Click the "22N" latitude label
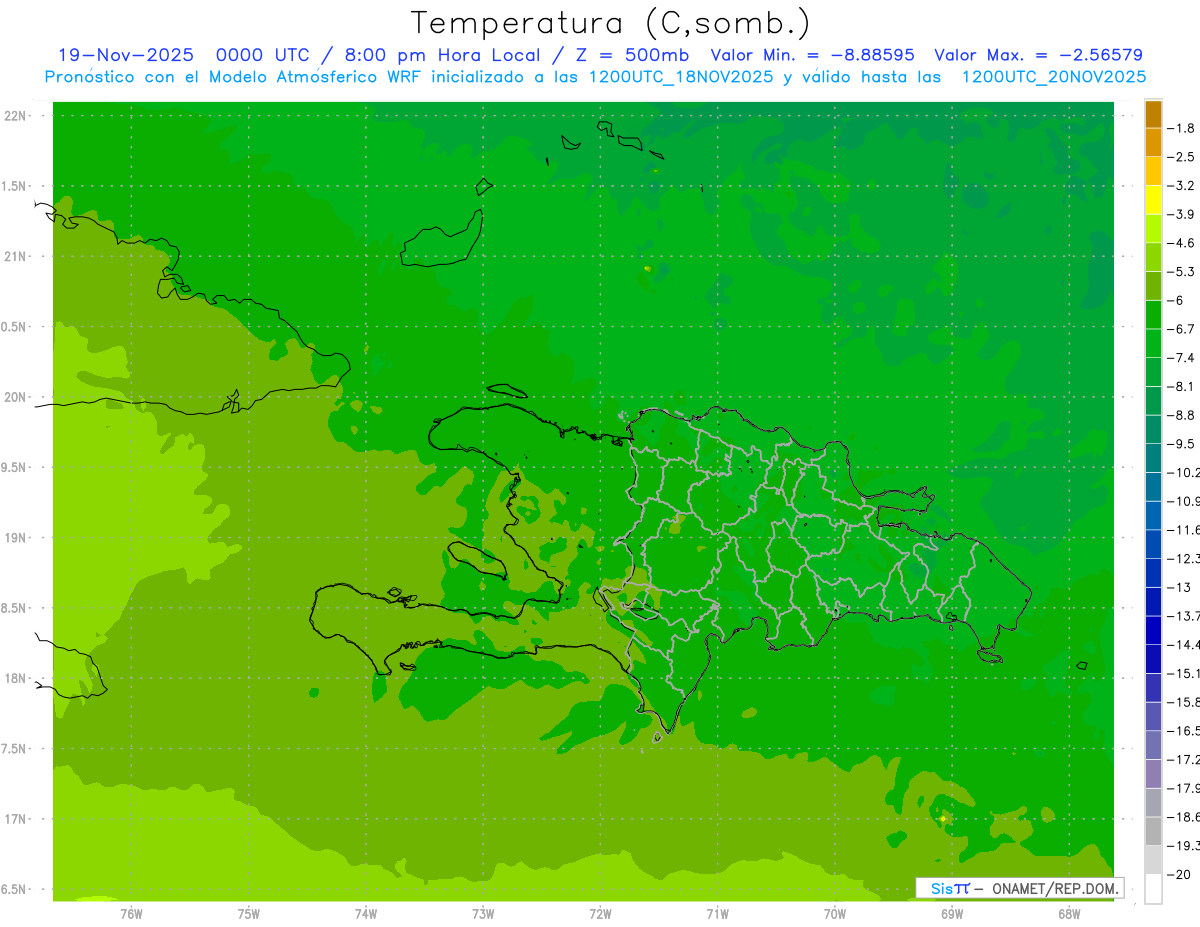1200x927 pixels. pos(15,115)
